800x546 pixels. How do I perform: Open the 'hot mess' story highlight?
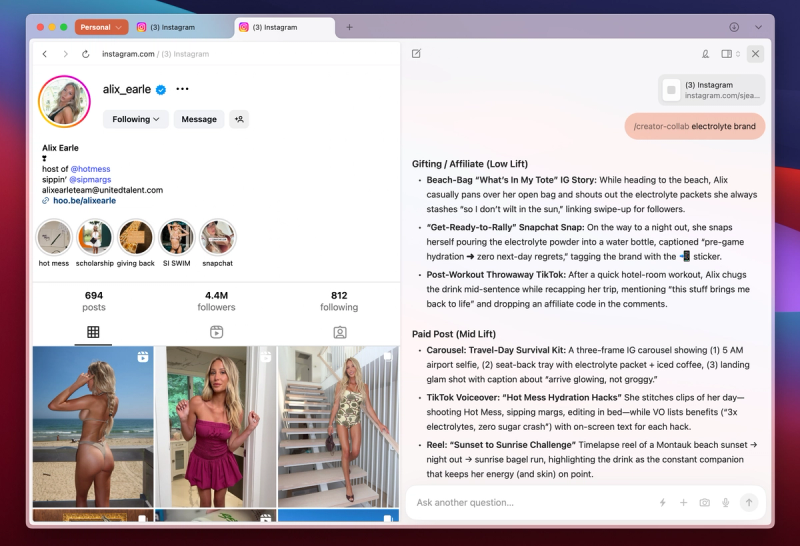click(x=54, y=243)
